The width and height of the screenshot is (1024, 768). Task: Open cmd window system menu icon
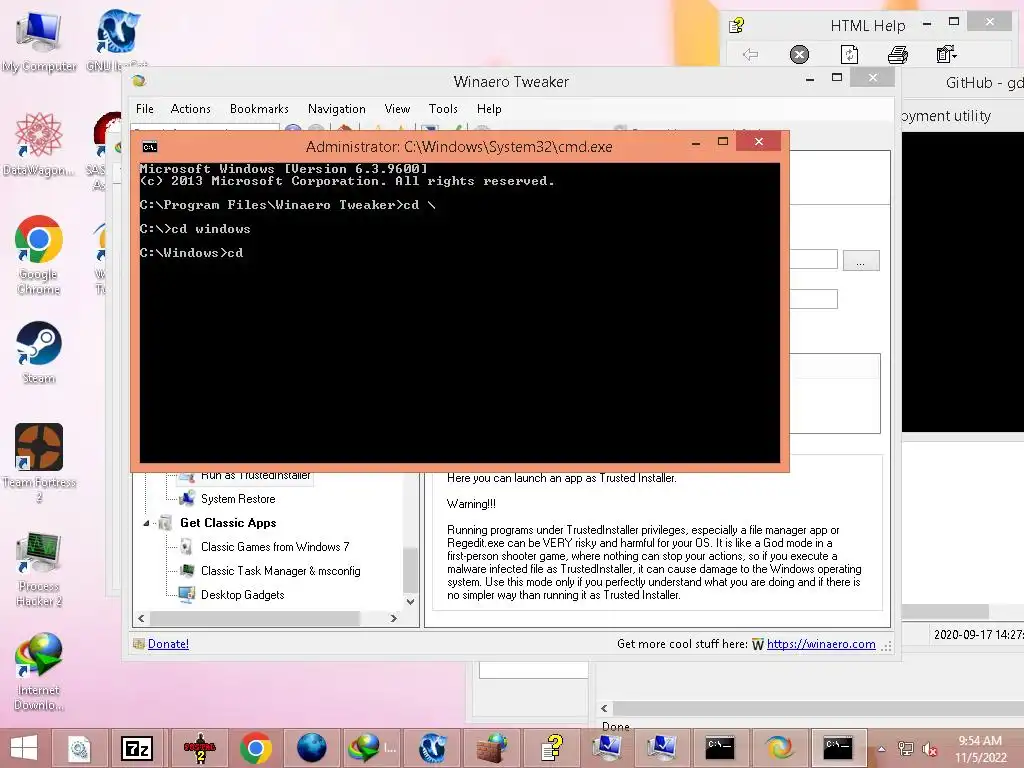150,147
